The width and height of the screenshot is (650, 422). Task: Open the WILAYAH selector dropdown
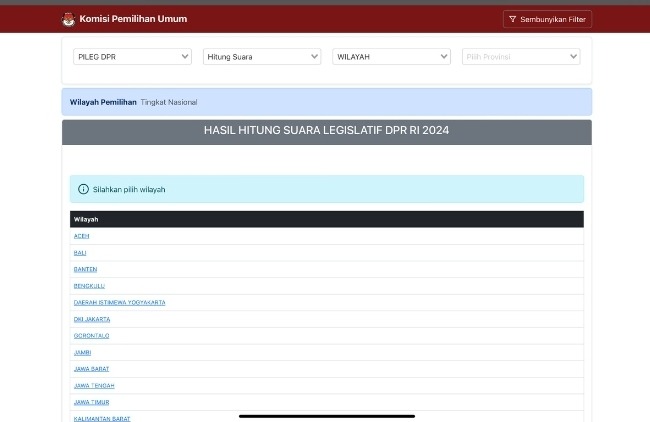point(391,57)
